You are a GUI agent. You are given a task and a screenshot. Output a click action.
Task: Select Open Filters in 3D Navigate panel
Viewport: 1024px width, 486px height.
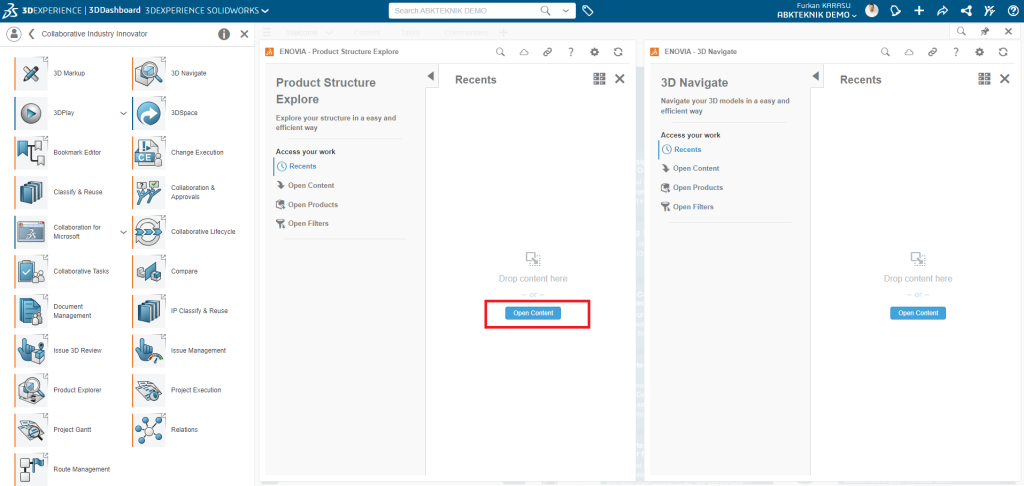point(693,207)
